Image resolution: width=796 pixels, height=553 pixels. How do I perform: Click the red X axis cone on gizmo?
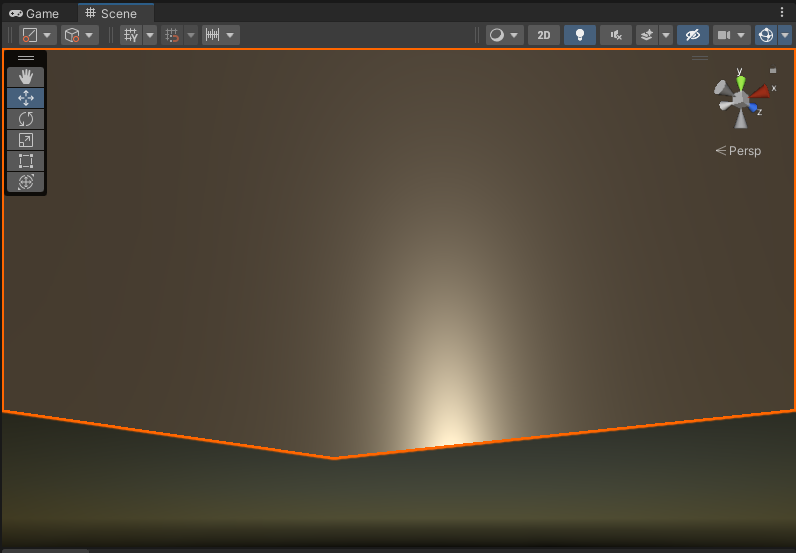(x=761, y=91)
